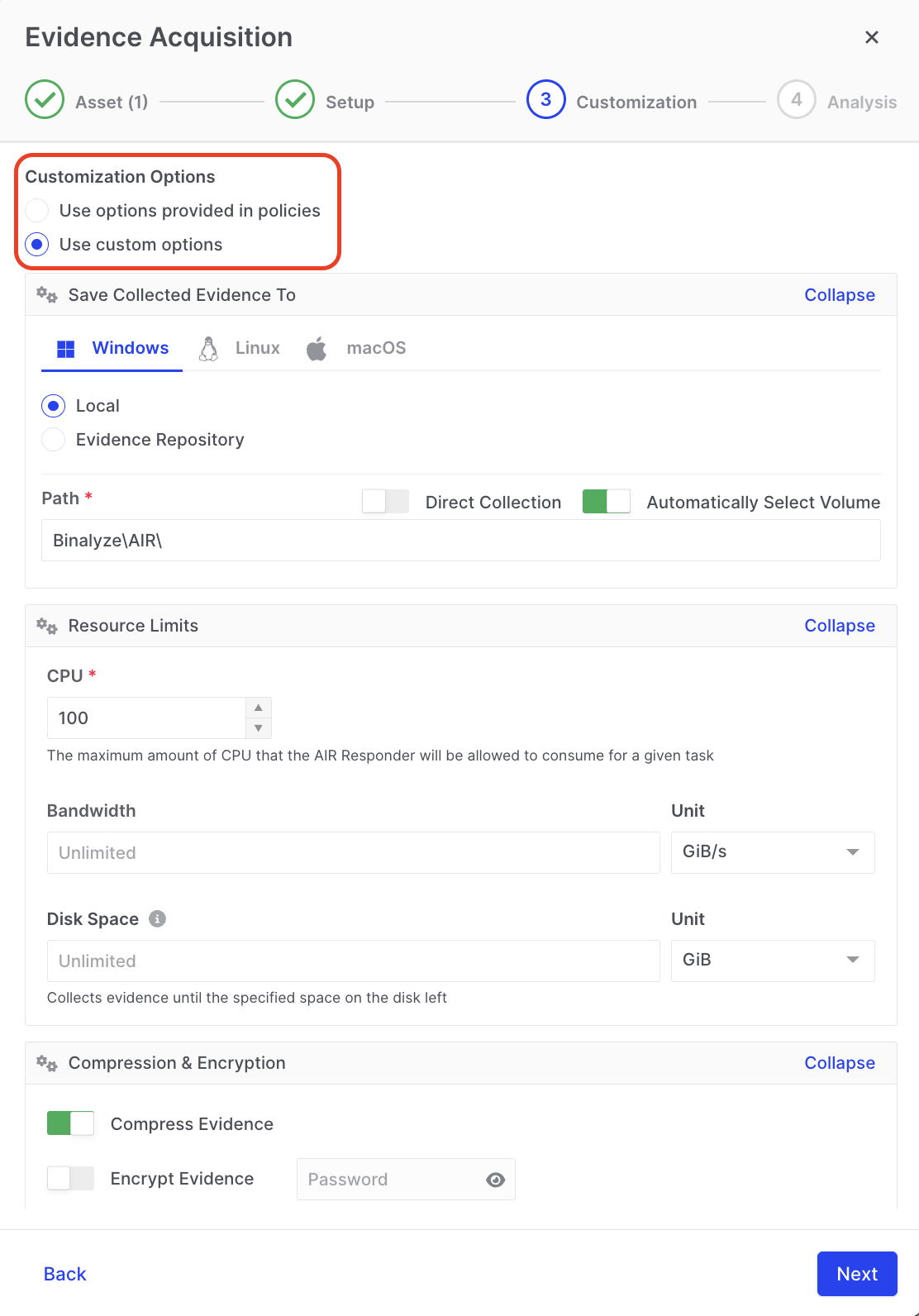The width and height of the screenshot is (919, 1316).
Task: Turn off Automatically Select Volume toggle
Action: coord(606,502)
